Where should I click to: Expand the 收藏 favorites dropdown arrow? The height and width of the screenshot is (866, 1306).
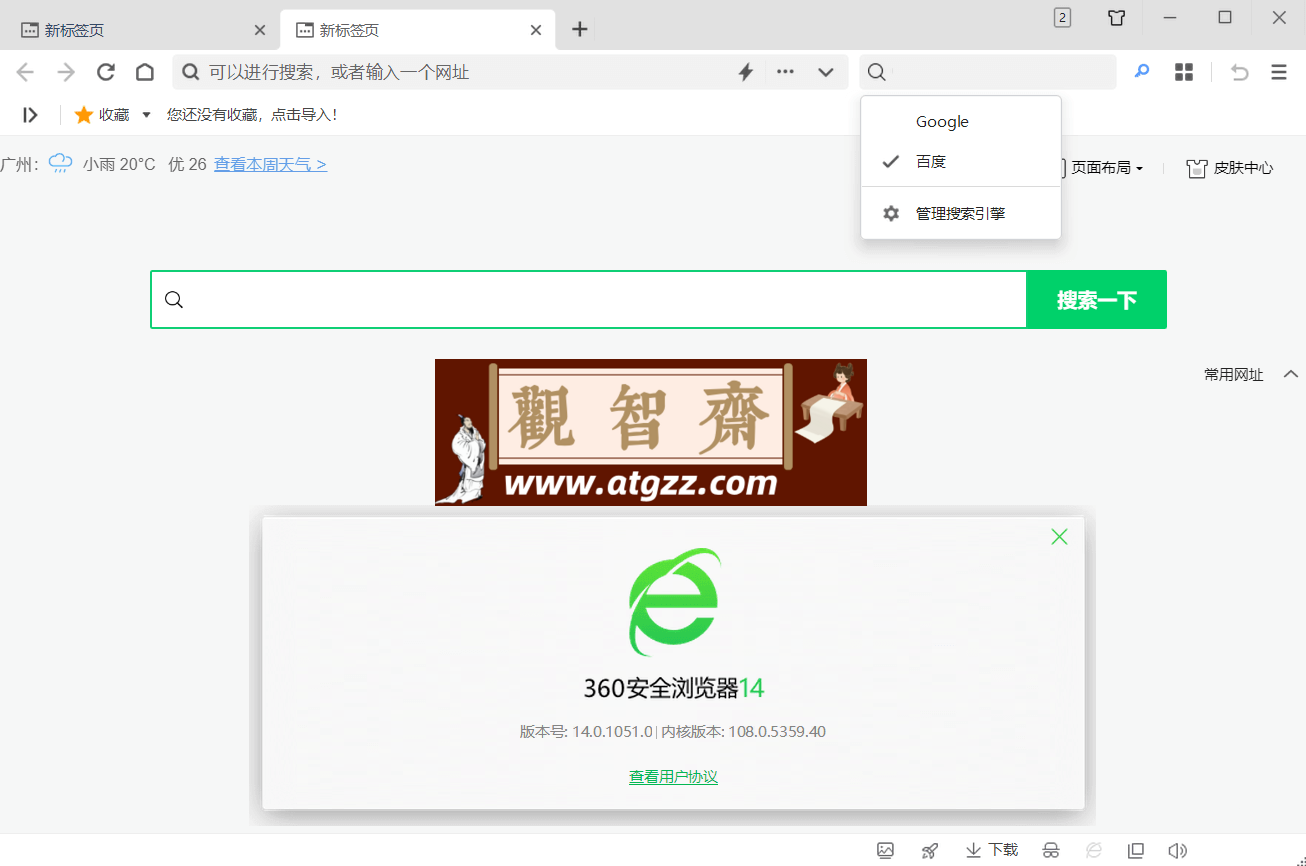click(x=146, y=115)
